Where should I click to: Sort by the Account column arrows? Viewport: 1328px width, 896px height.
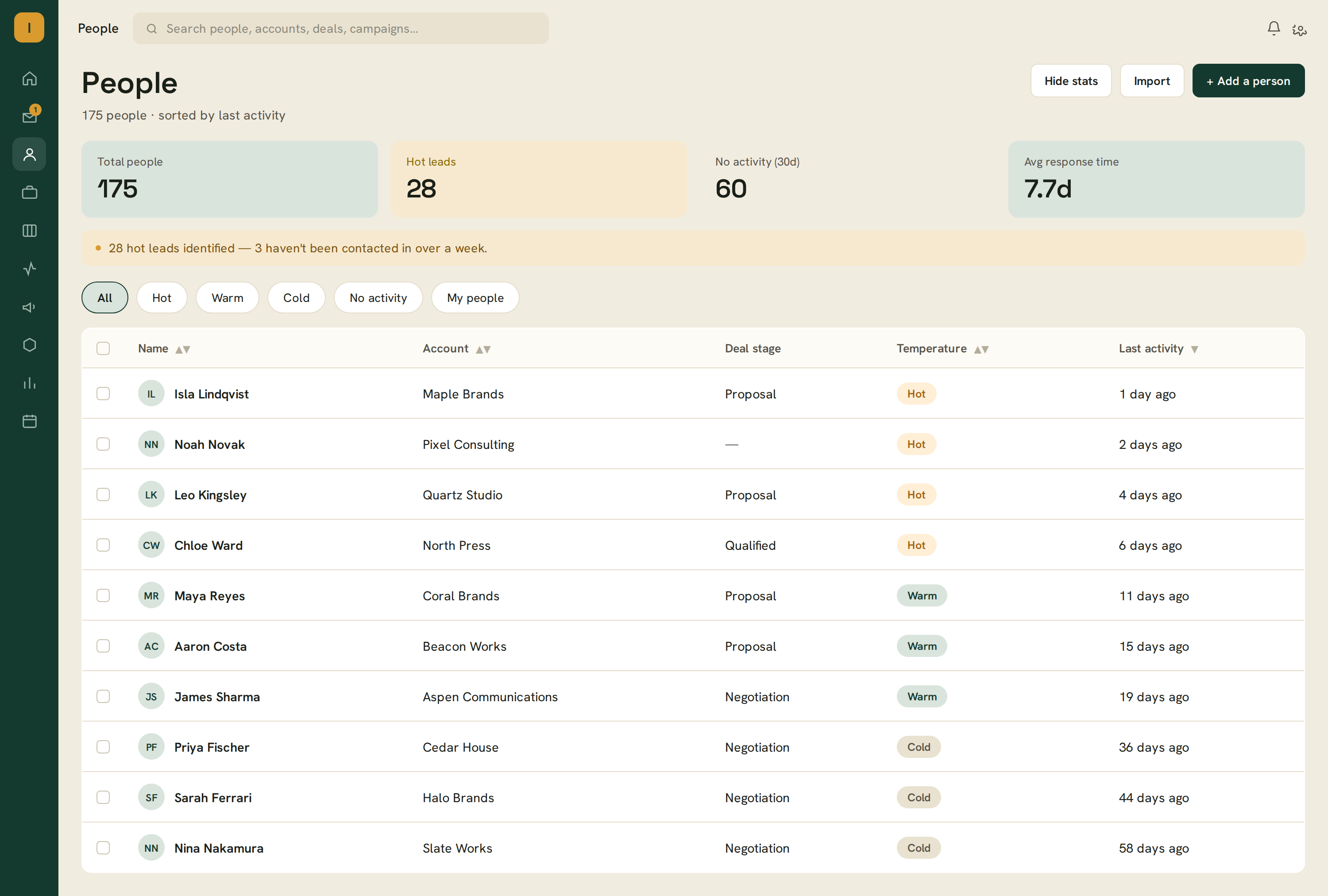[483, 349]
